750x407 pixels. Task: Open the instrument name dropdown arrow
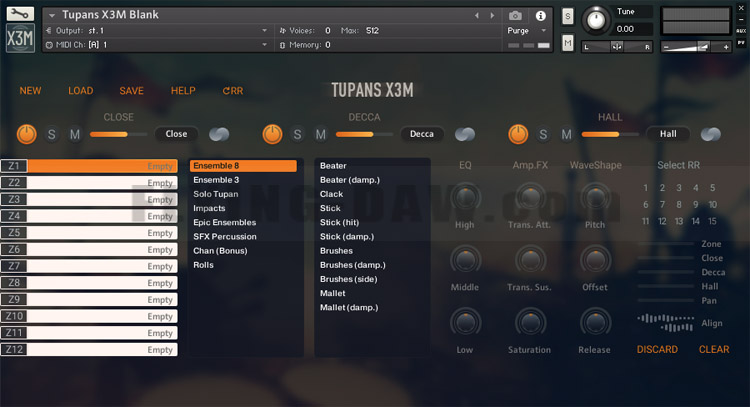click(52, 16)
